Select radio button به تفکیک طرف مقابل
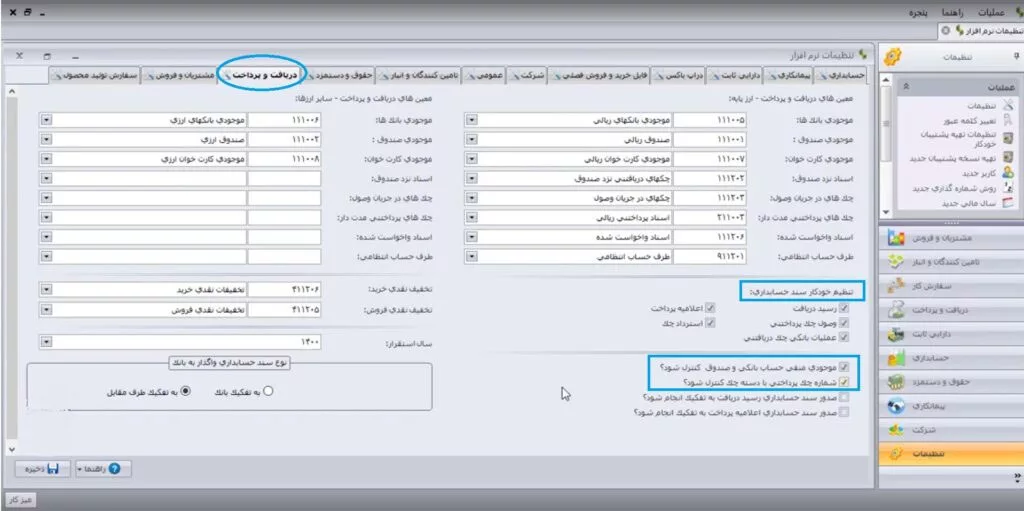The image size is (1024, 511). [185, 391]
